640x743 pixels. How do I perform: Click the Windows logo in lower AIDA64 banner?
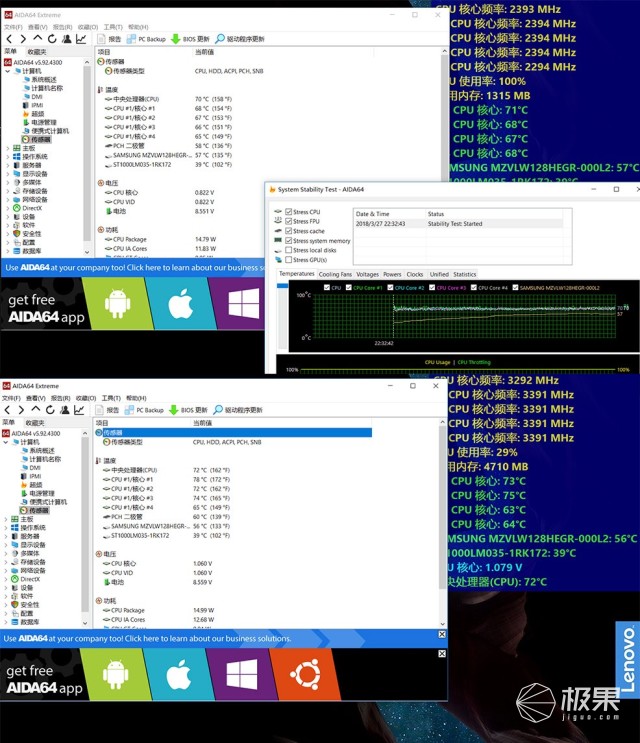pyautogui.click(x=242, y=675)
